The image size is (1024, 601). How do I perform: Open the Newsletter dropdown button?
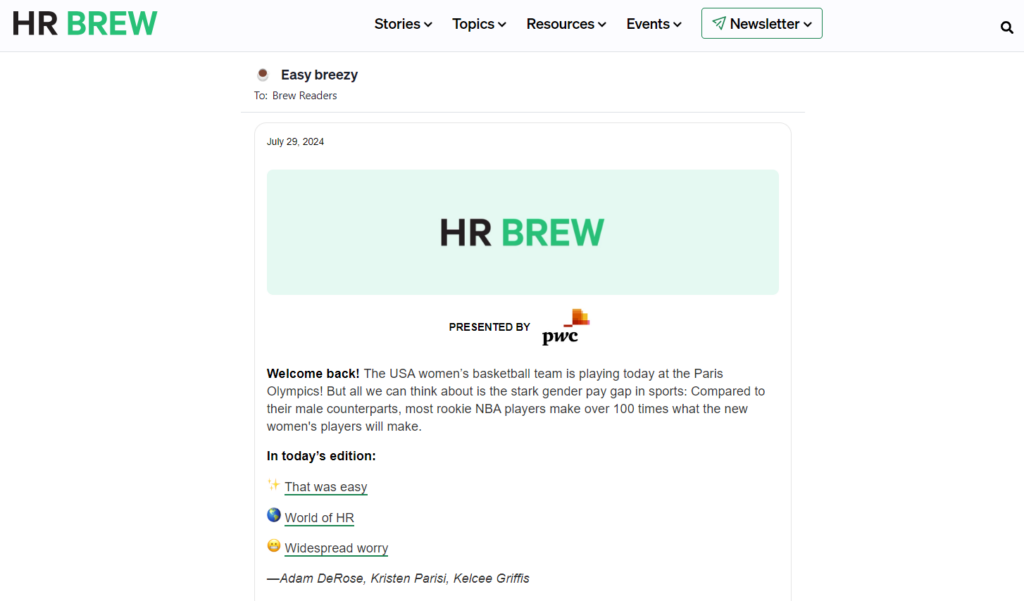click(761, 24)
